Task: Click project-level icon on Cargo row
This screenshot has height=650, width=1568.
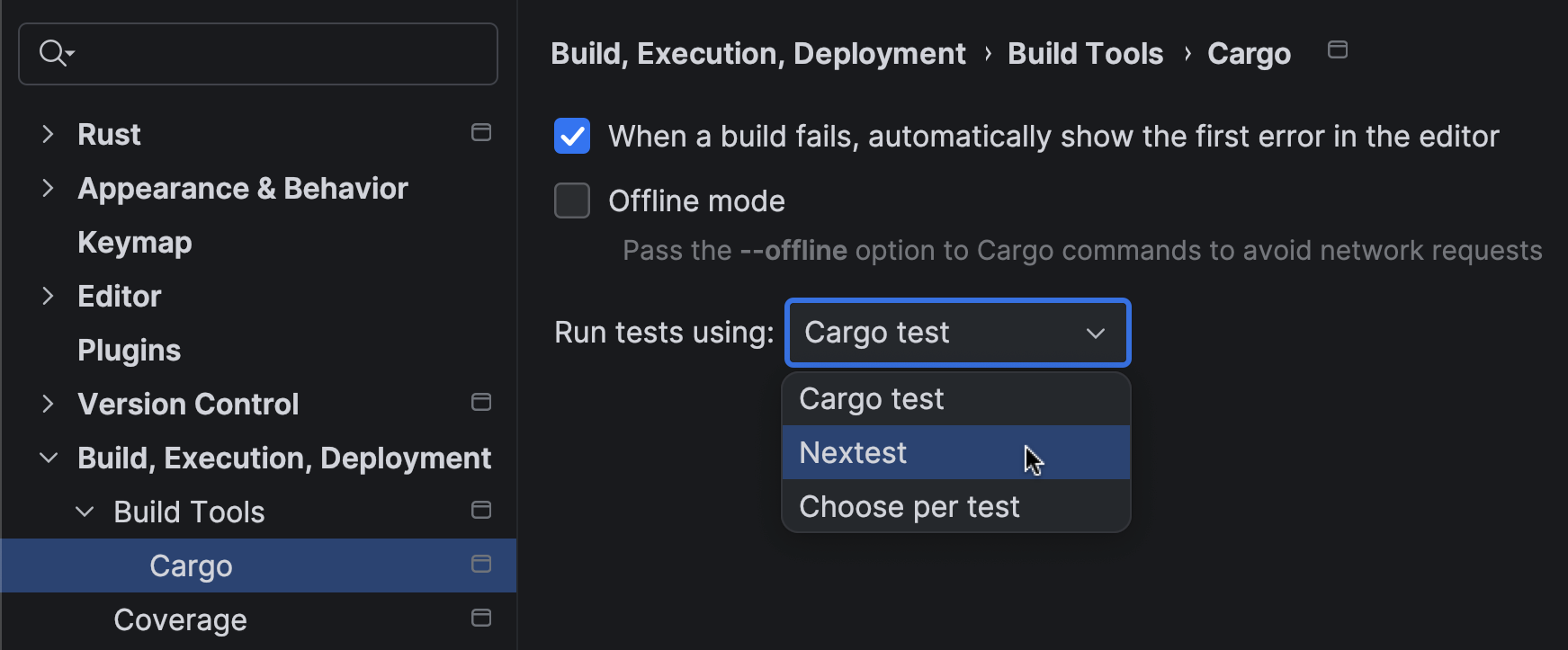Action: (x=481, y=565)
